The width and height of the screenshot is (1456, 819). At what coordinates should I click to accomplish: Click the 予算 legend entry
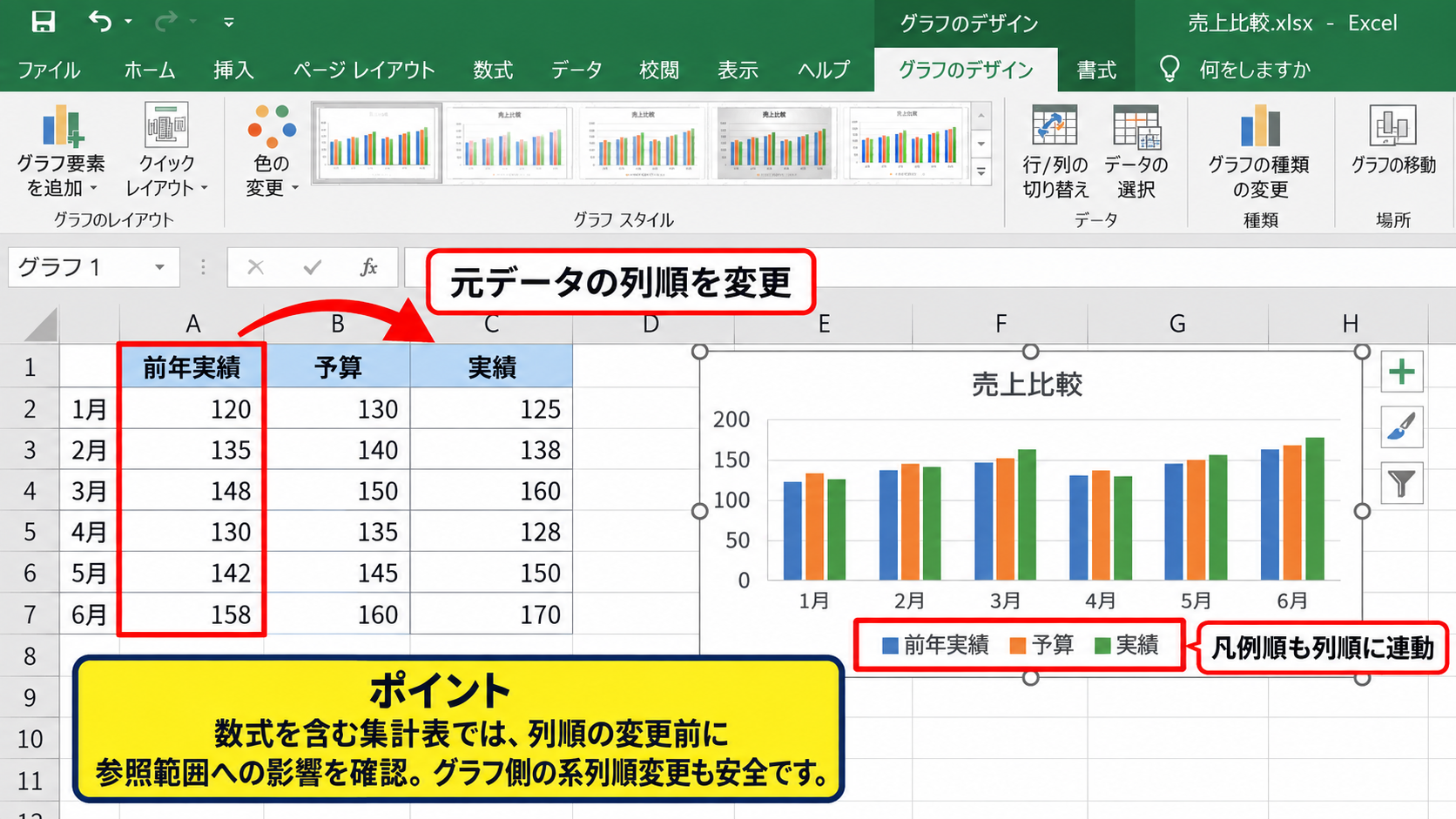click(x=1041, y=645)
